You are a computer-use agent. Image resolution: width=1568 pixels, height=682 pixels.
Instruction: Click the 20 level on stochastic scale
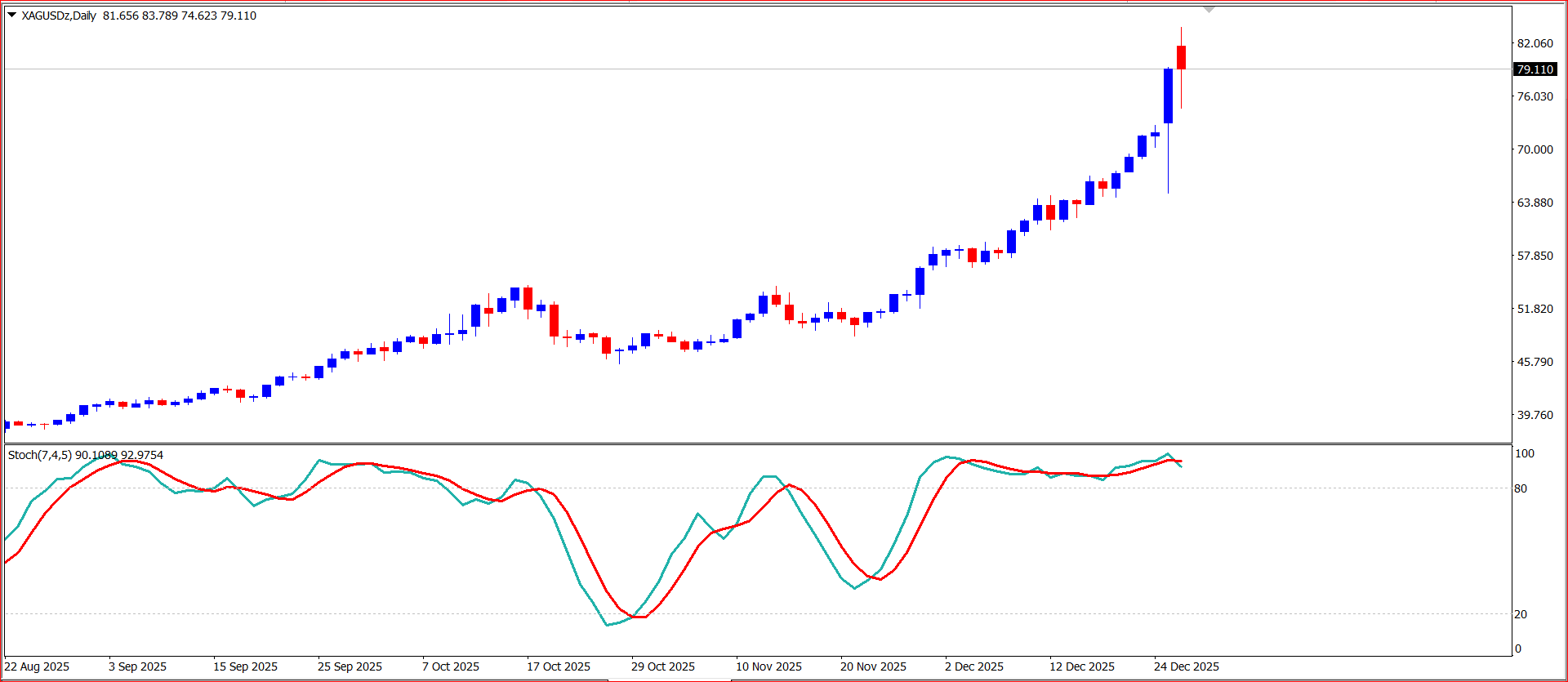click(1521, 614)
